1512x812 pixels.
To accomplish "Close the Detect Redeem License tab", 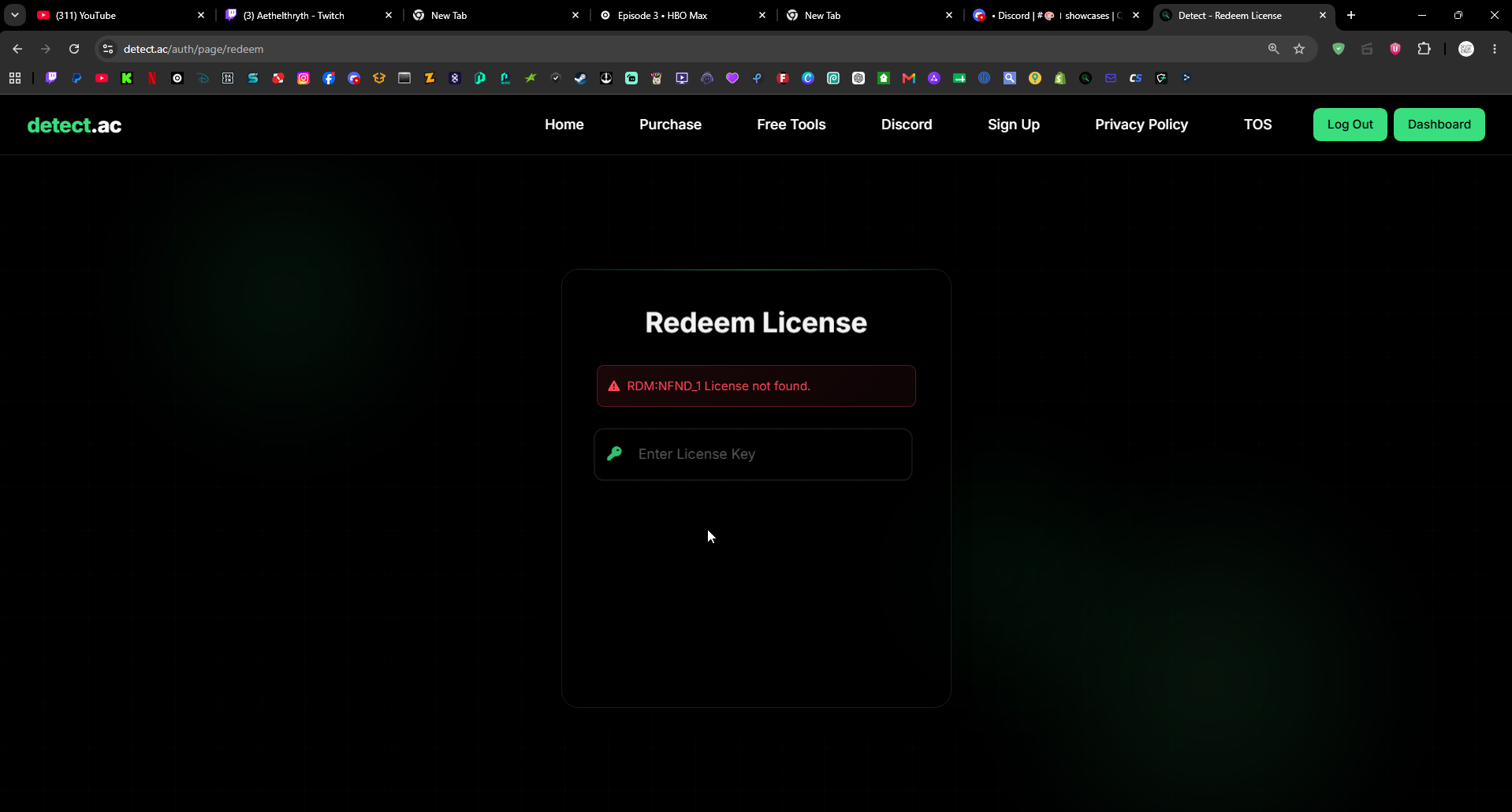I will click(1323, 15).
